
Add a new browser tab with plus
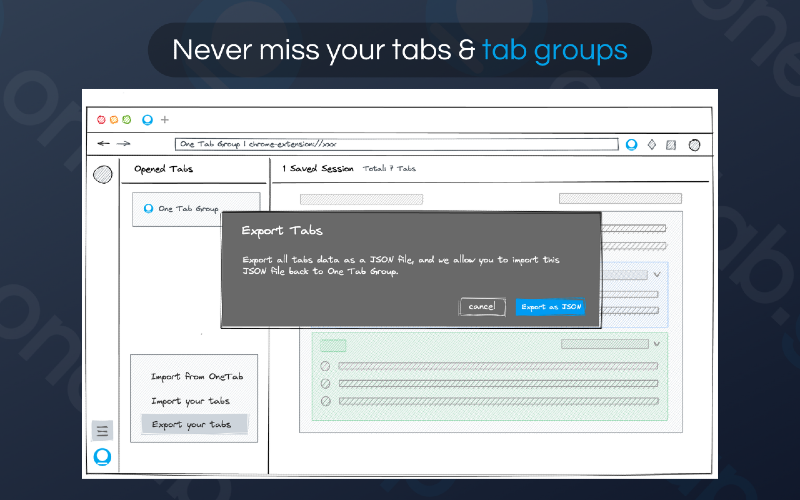pos(165,120)
